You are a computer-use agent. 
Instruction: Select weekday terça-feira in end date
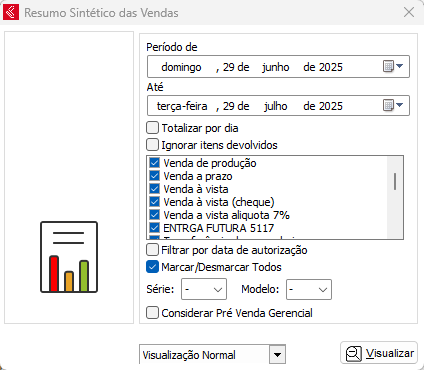(182, 106)
